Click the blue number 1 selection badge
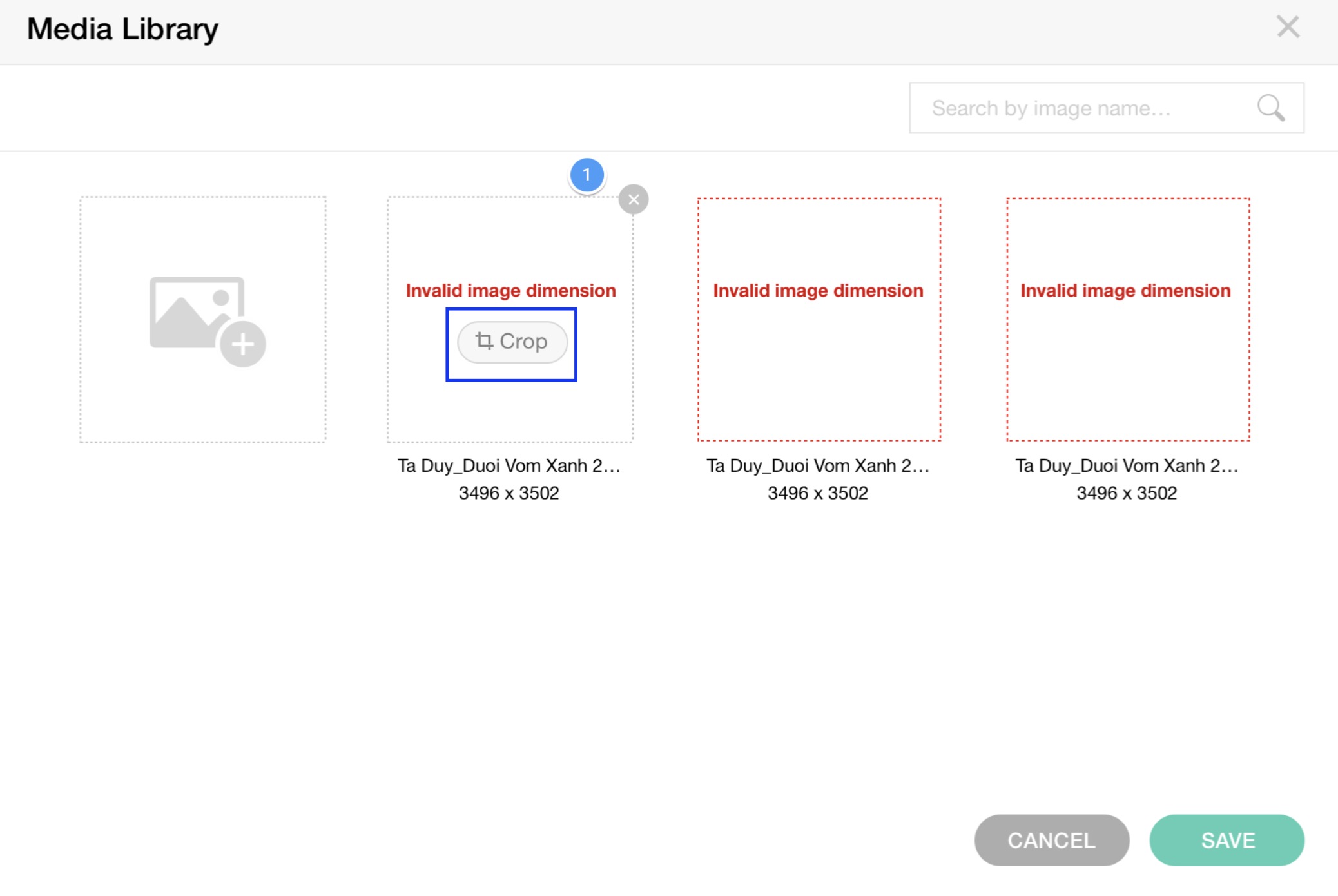The width and height of the screenshot is (1338, 896). pyautogui.click(x=587, y=175)
